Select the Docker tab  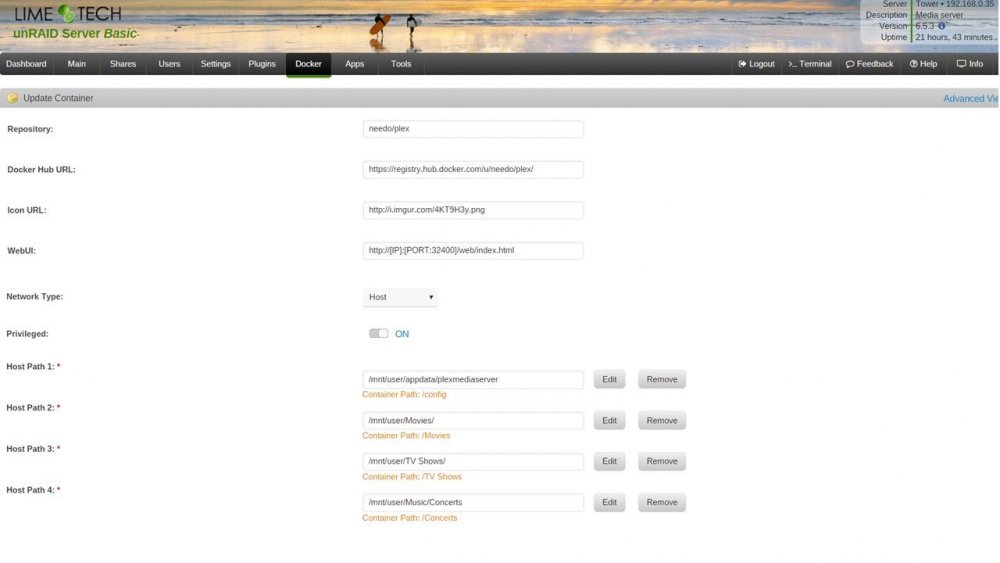click(308, 64)
